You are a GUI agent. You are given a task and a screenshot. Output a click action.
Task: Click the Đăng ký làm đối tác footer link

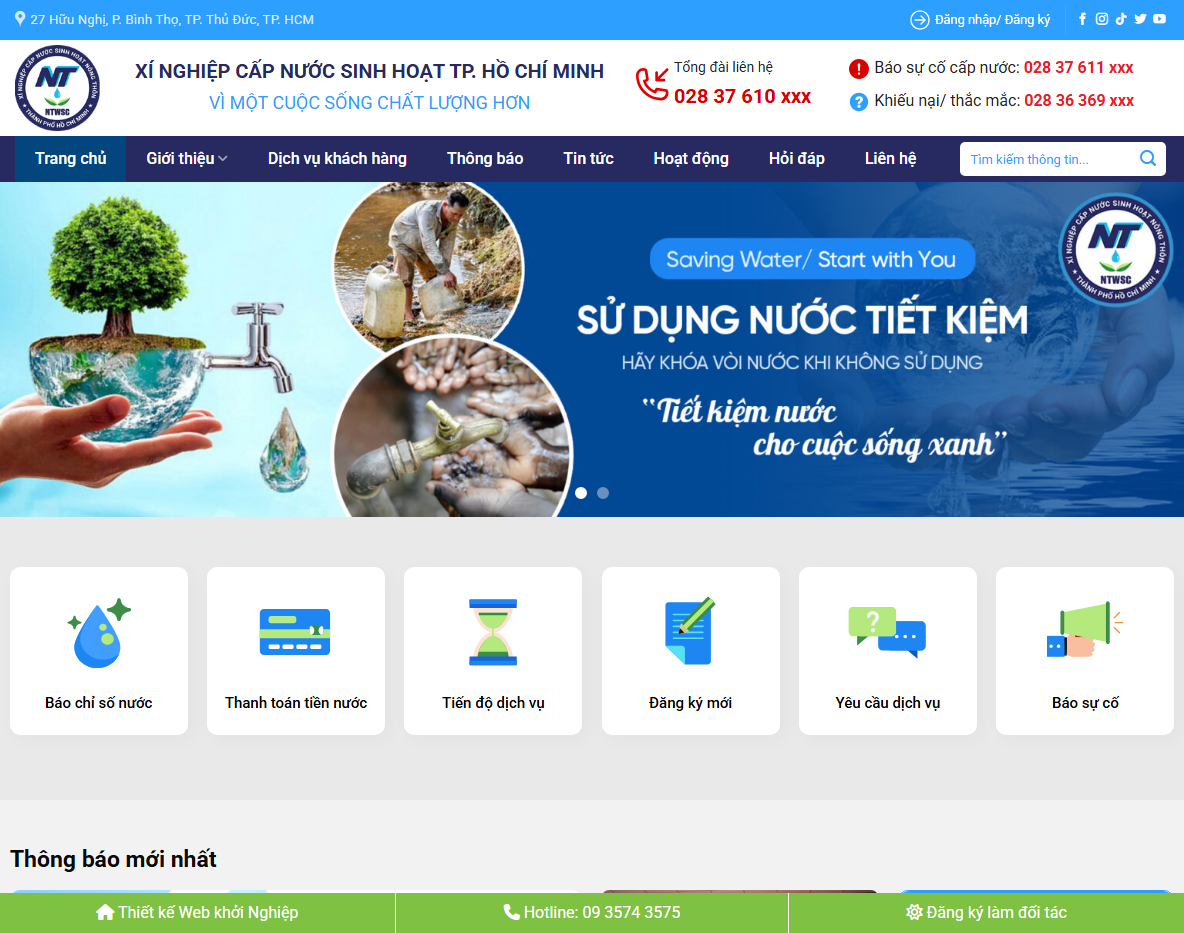point(987,912)
